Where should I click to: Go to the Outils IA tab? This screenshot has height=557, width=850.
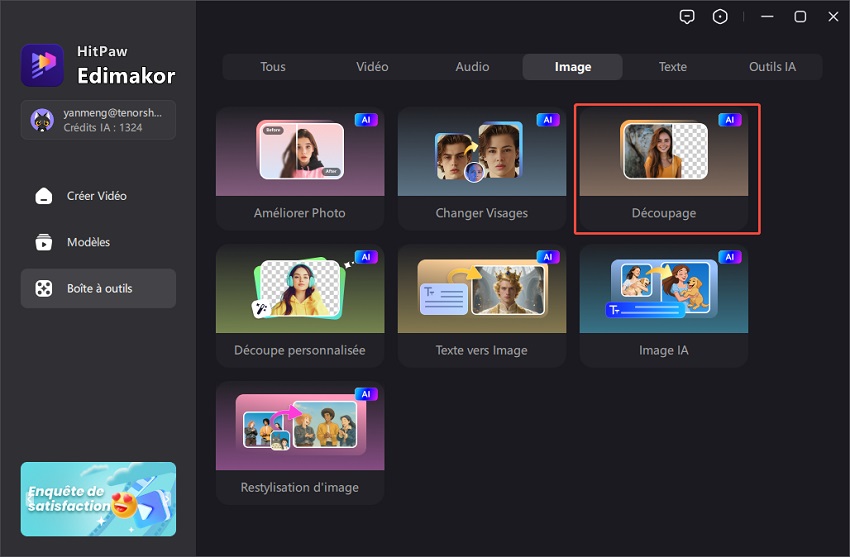tap(772, 67)
